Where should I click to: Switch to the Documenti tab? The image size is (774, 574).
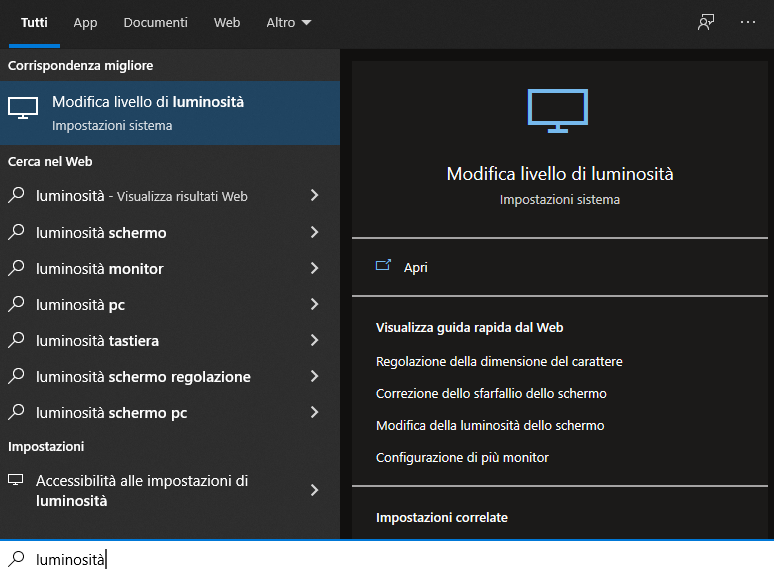tap(155, 23)
